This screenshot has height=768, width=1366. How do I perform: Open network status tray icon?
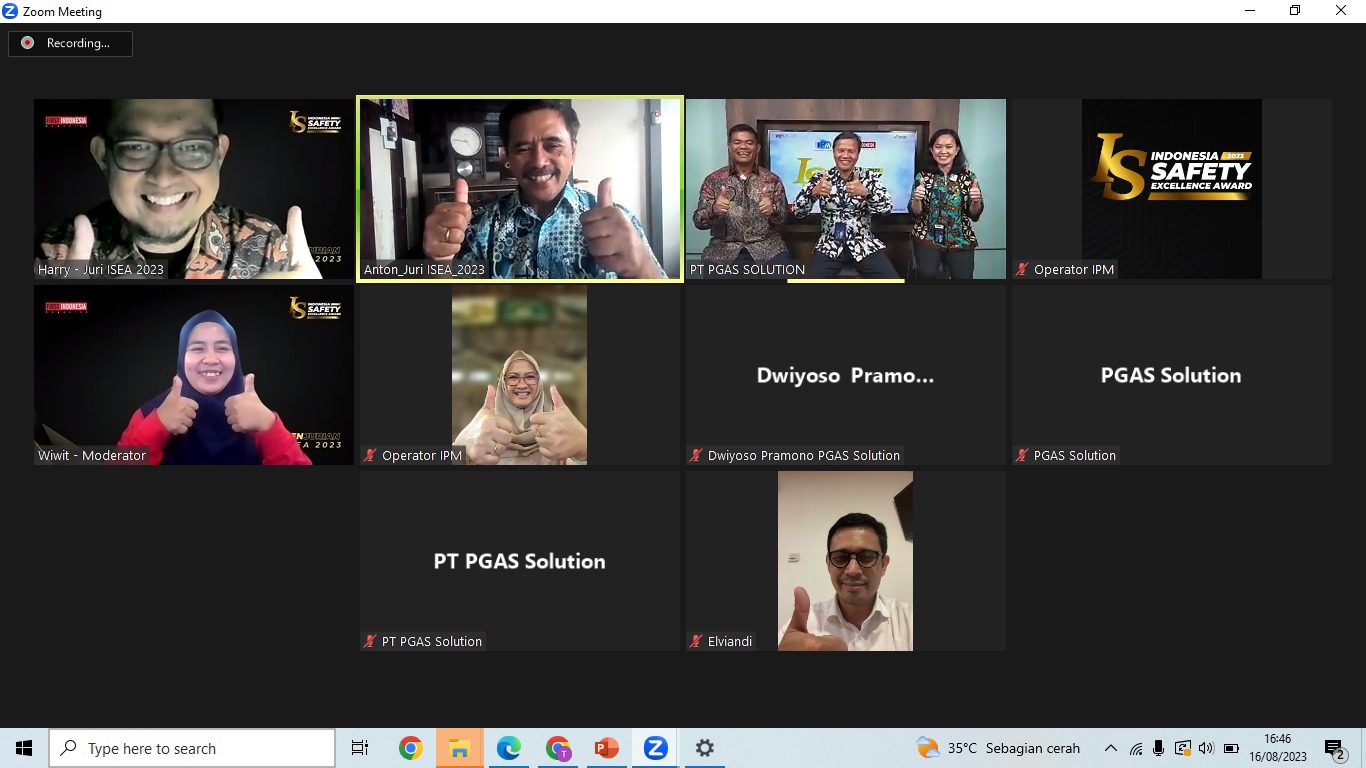coord(1136,748)
